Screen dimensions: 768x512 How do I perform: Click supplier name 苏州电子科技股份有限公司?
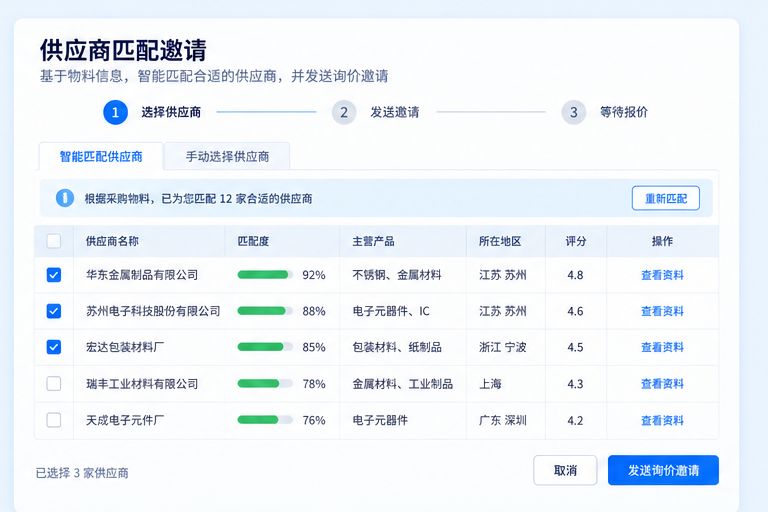click(x=153, y=311)
